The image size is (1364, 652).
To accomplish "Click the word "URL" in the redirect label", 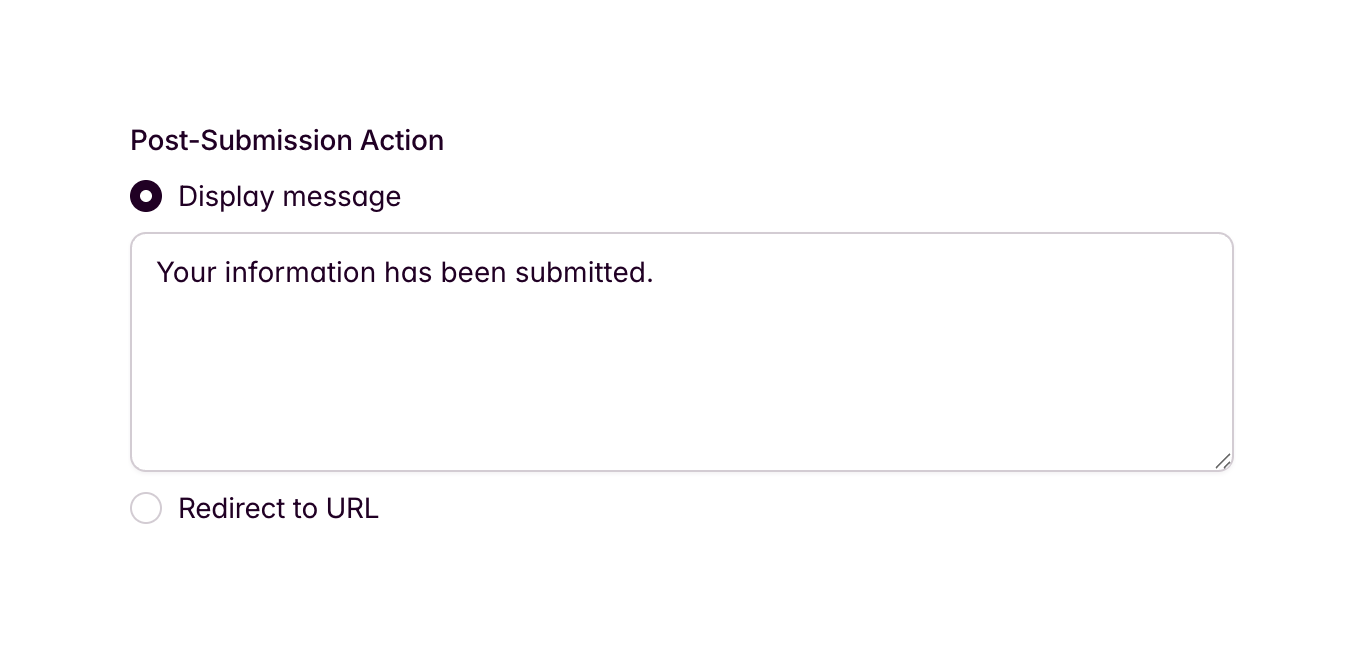I will (x=352, y=508).
